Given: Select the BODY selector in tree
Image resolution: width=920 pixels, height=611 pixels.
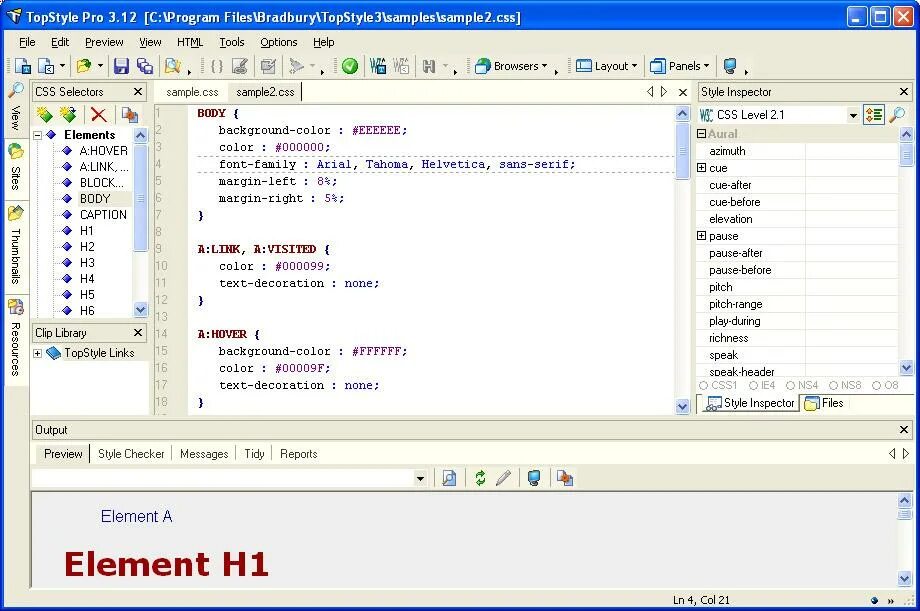Looking at the screenshot, I should click(95, 199).
